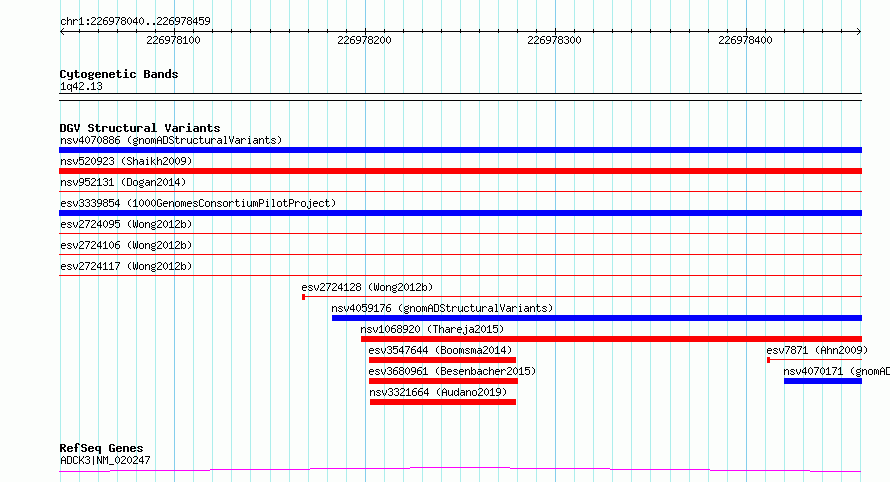Click the nsv952131 (Dogan2014) label
The height and width of the screenshot is (482, 890).
pyautogui.click(x=123, y=182)
